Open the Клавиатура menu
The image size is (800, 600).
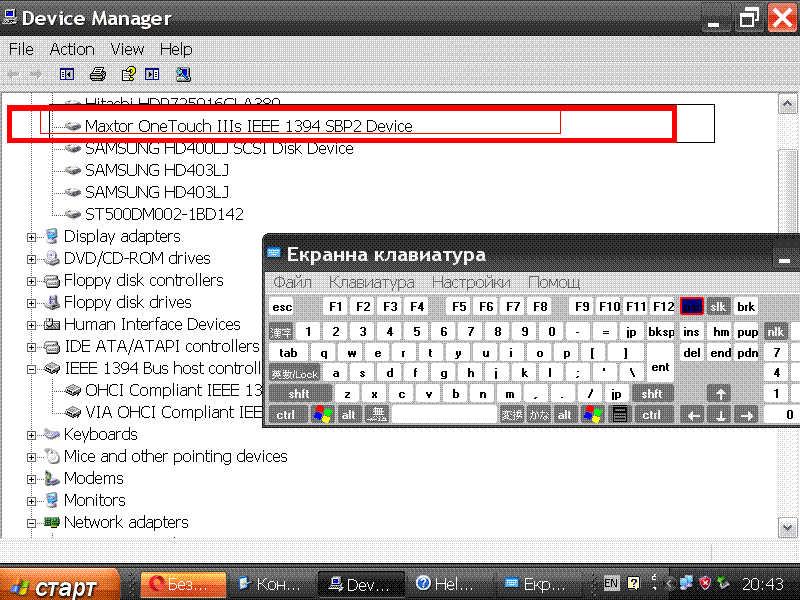click(371, 282)
